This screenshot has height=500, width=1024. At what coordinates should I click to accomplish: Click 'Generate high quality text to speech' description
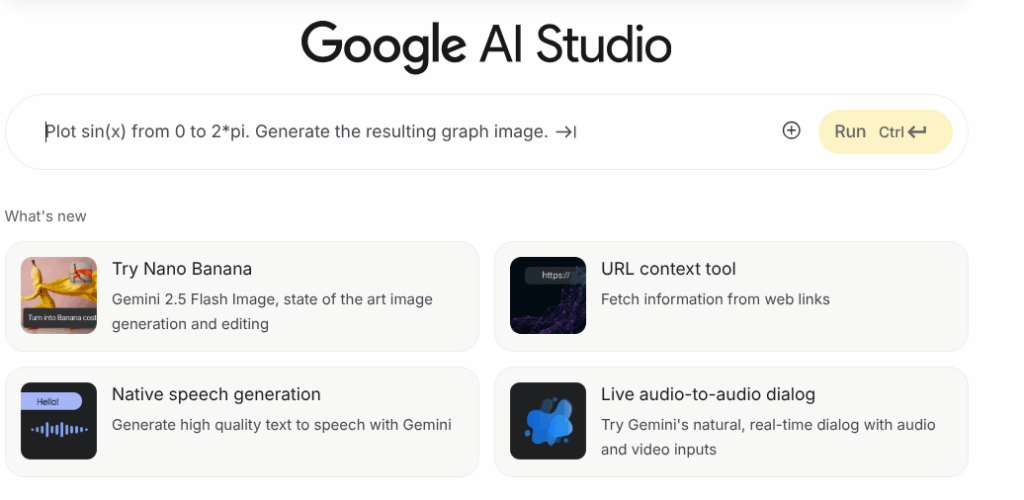[x=281, y=425]
